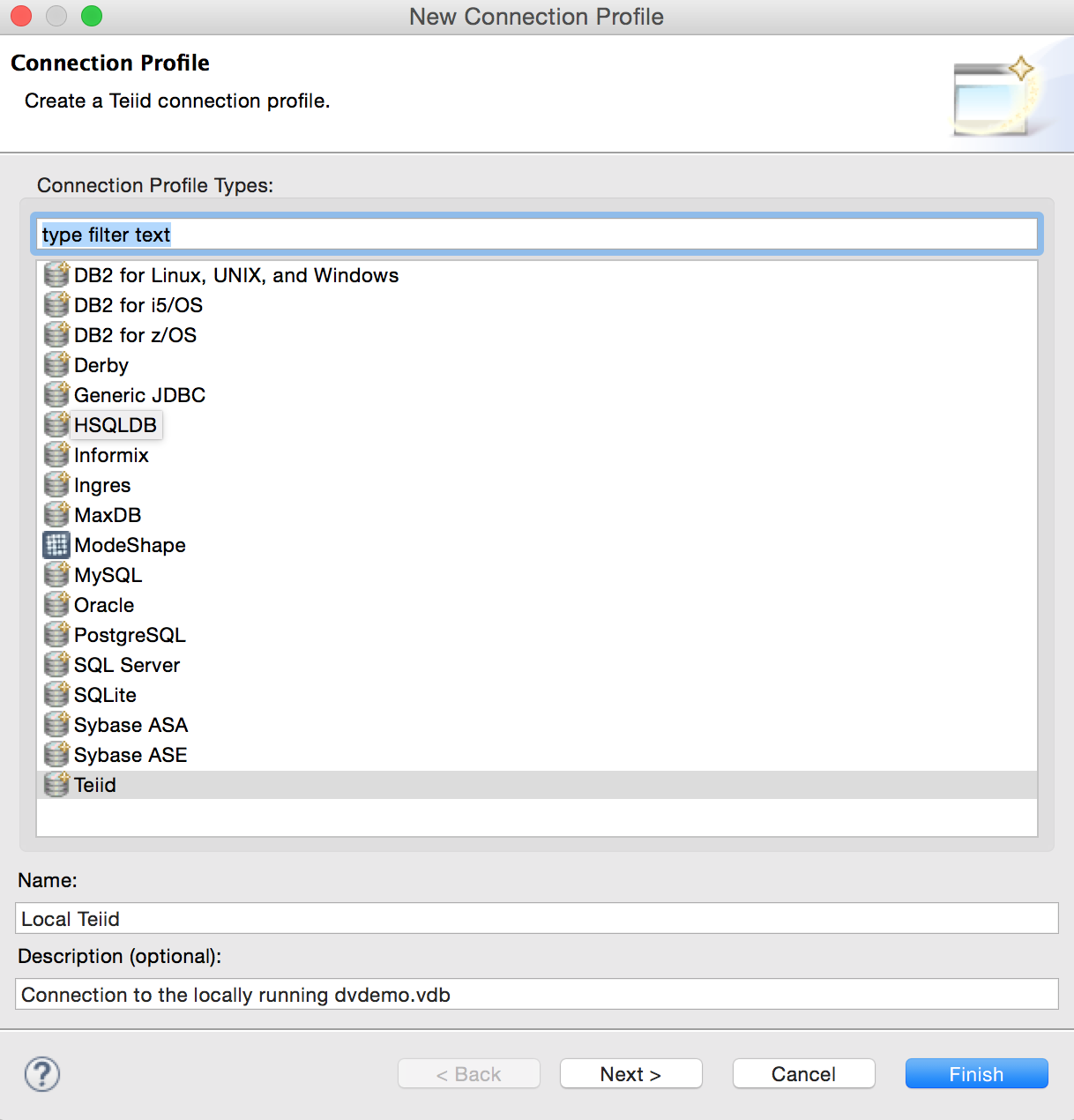Select Generic JDBC from the list
This screenshot has height=1120, width=1074.
tap(138, 395)
